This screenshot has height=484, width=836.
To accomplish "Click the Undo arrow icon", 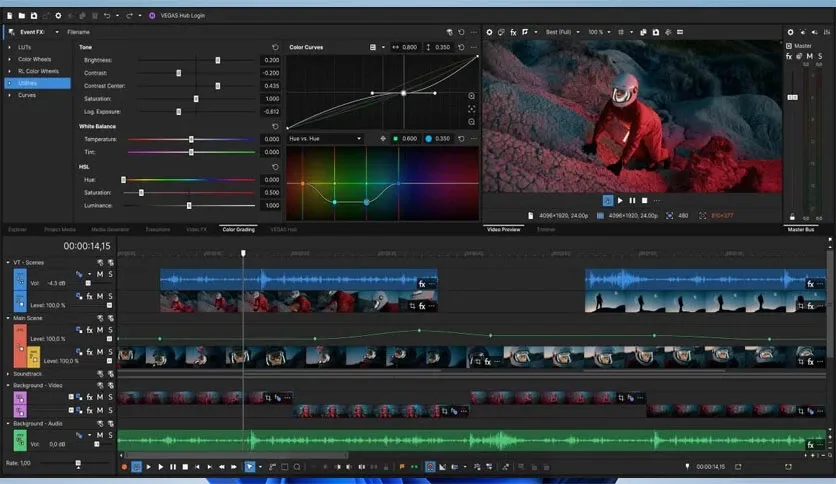I will coord(107,15).
